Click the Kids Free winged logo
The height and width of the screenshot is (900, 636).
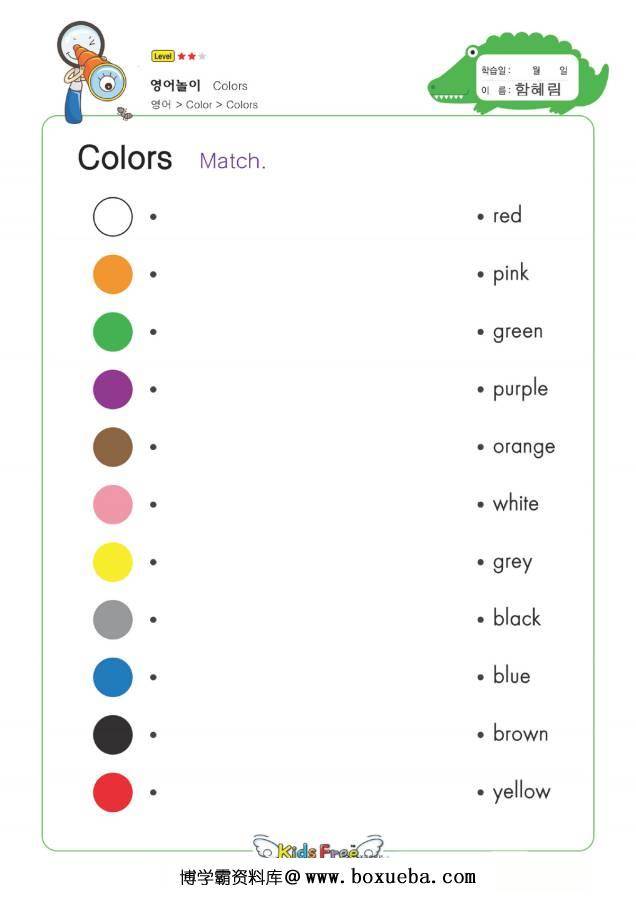[x=318, y=848]
